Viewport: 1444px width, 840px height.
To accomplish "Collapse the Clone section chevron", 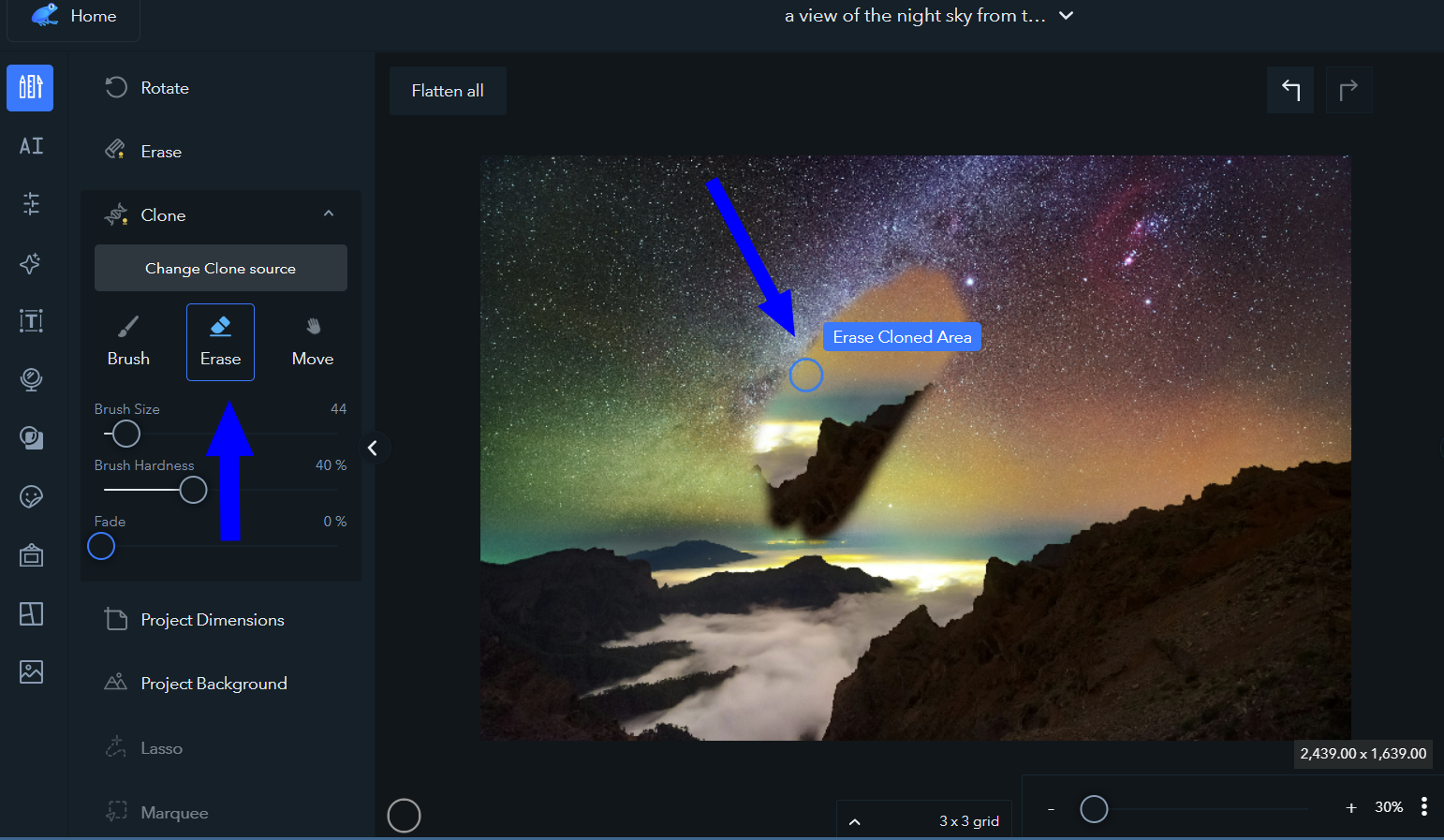I will coord(329,214).
